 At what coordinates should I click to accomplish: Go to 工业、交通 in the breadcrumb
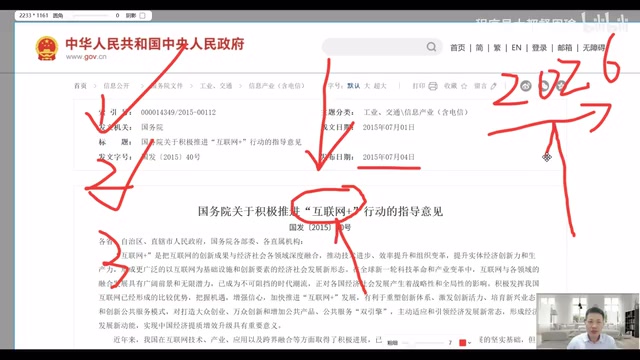[216, 86]
